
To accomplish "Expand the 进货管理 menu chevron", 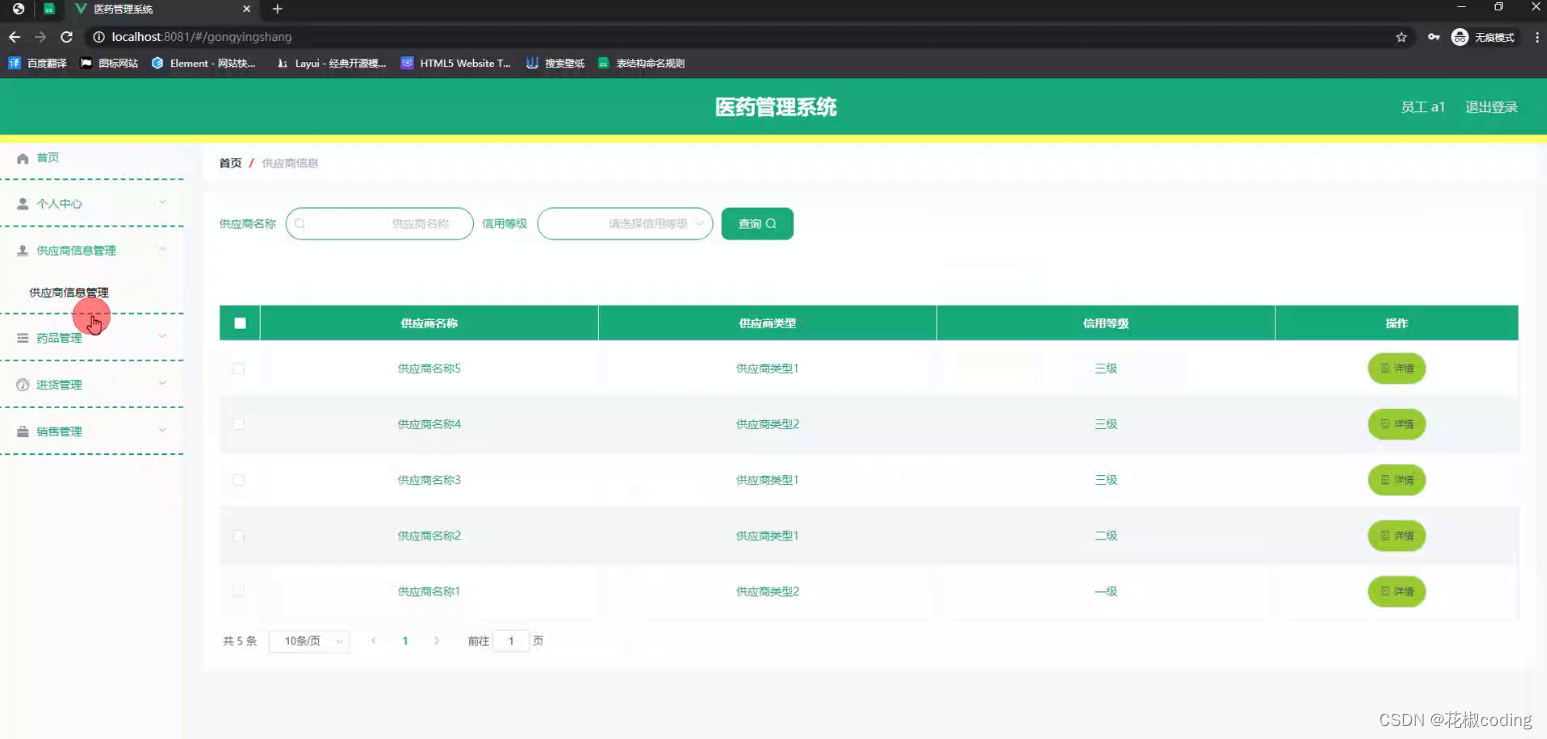I will [x=162, y=384].
